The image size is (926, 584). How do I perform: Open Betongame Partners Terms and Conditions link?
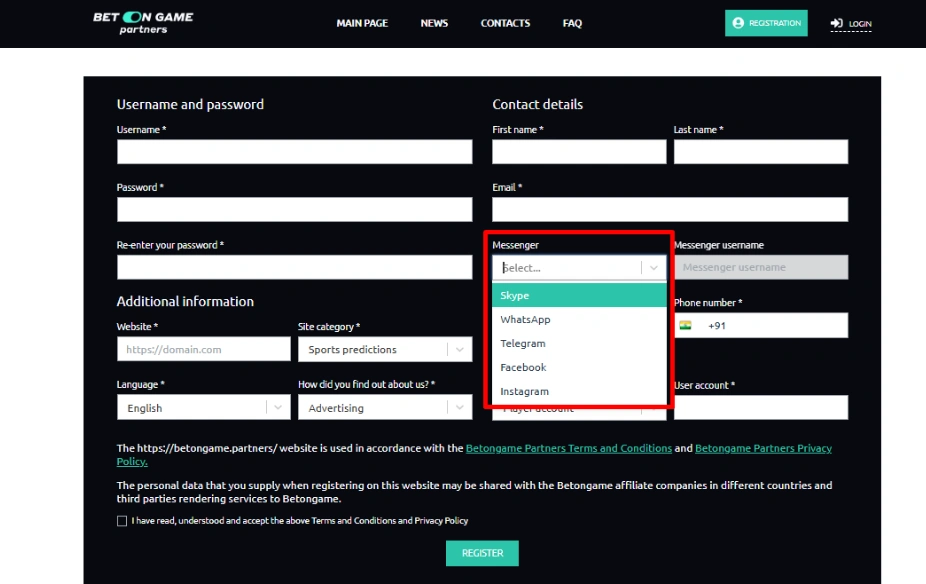click(568, 449)
